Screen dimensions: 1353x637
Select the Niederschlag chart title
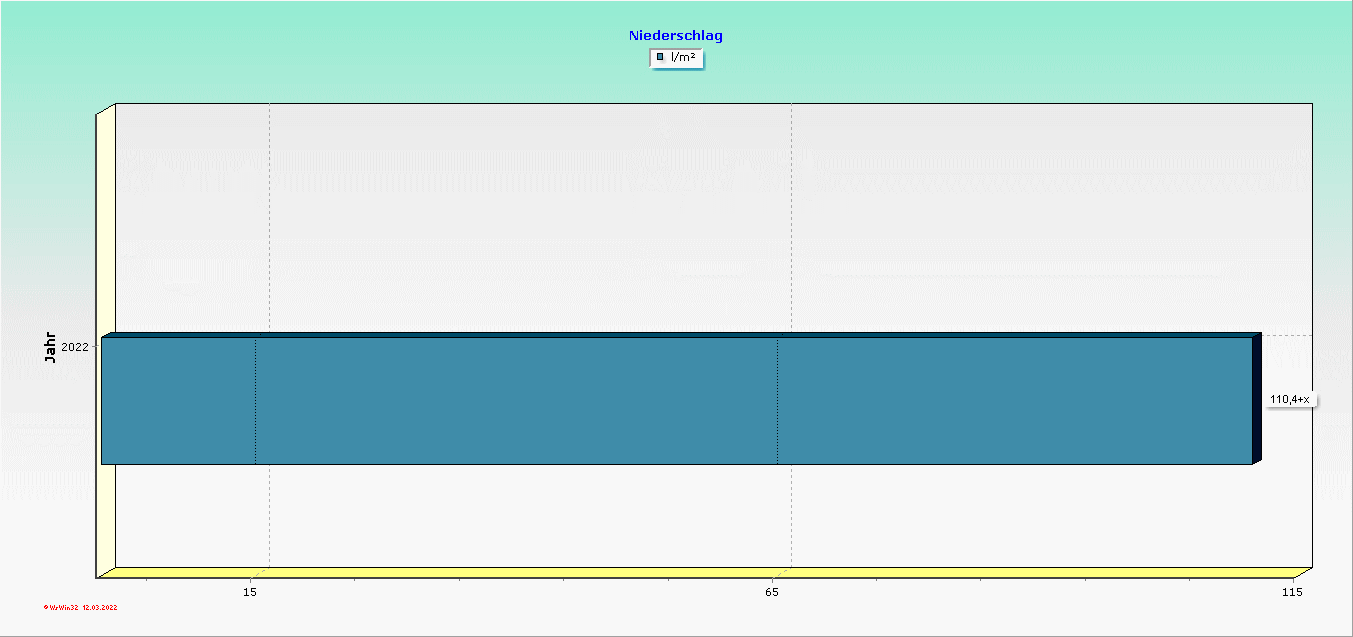(675, 36)
